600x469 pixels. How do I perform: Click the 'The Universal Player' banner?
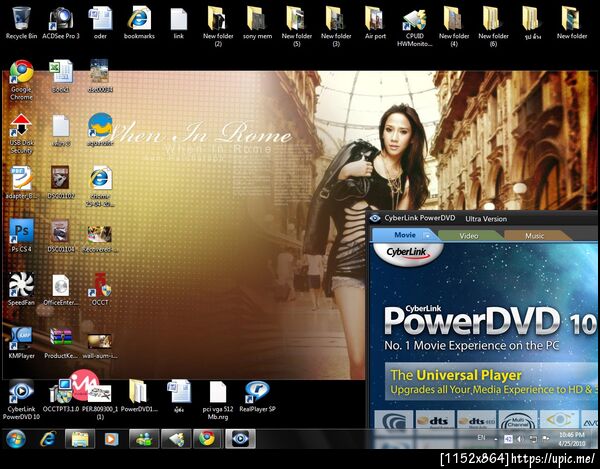(x=491, y=381)
